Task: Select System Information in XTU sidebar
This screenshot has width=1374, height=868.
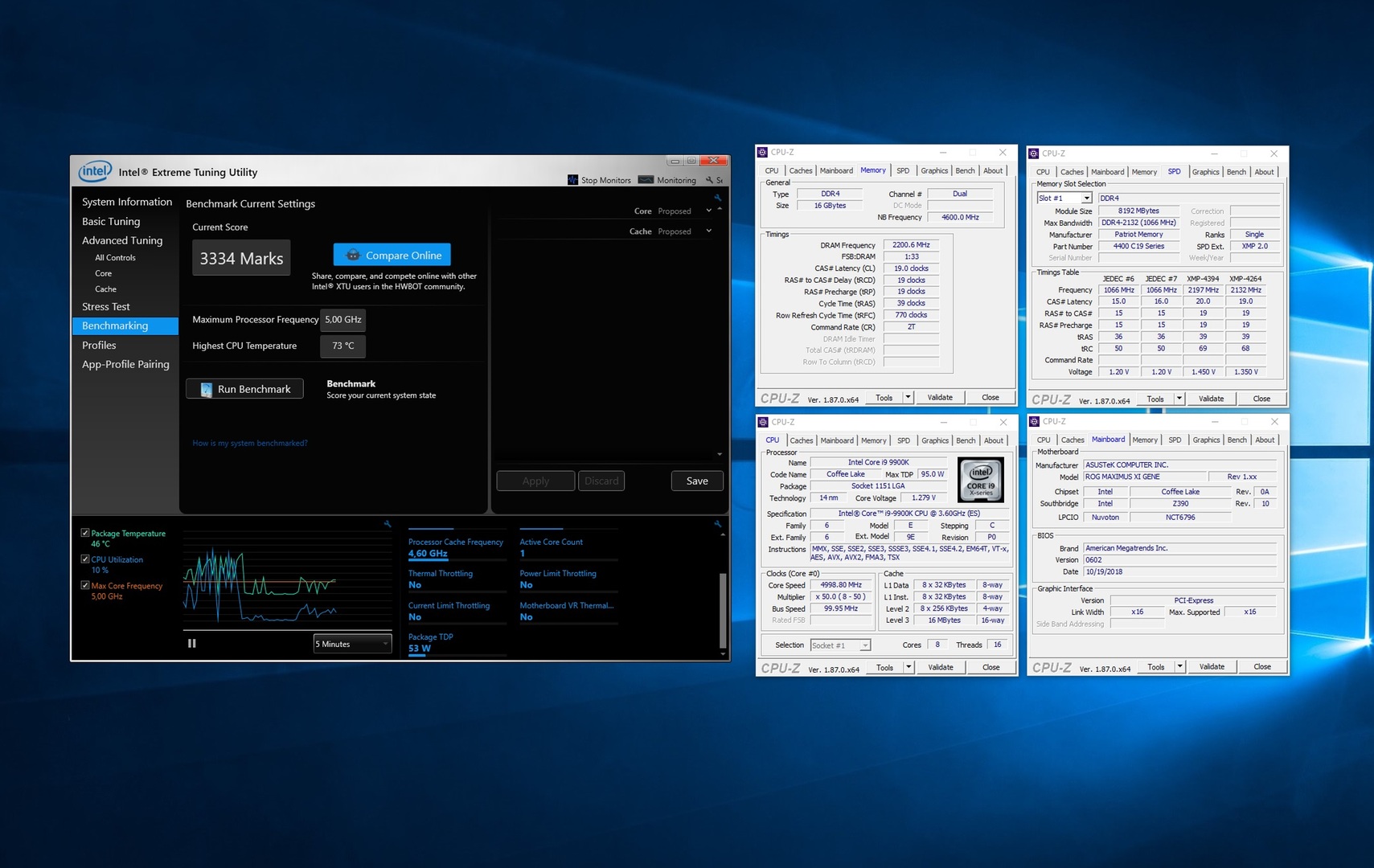Action: [x=127, y=202]
